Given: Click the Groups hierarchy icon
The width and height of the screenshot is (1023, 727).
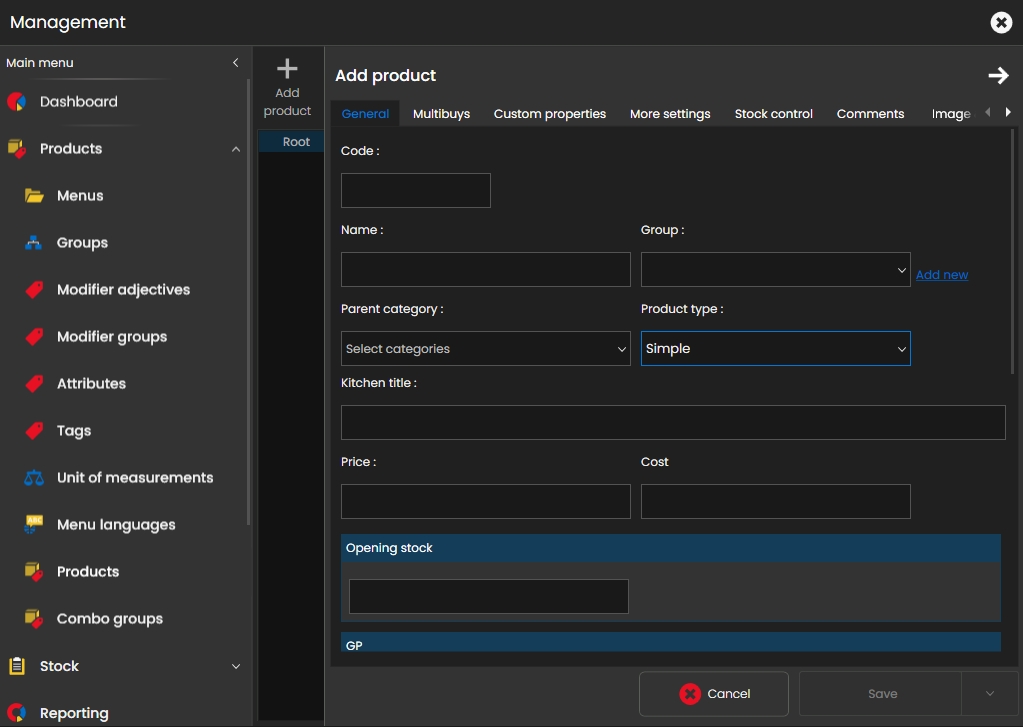Looking at the screenshot, I should (34, 243).
